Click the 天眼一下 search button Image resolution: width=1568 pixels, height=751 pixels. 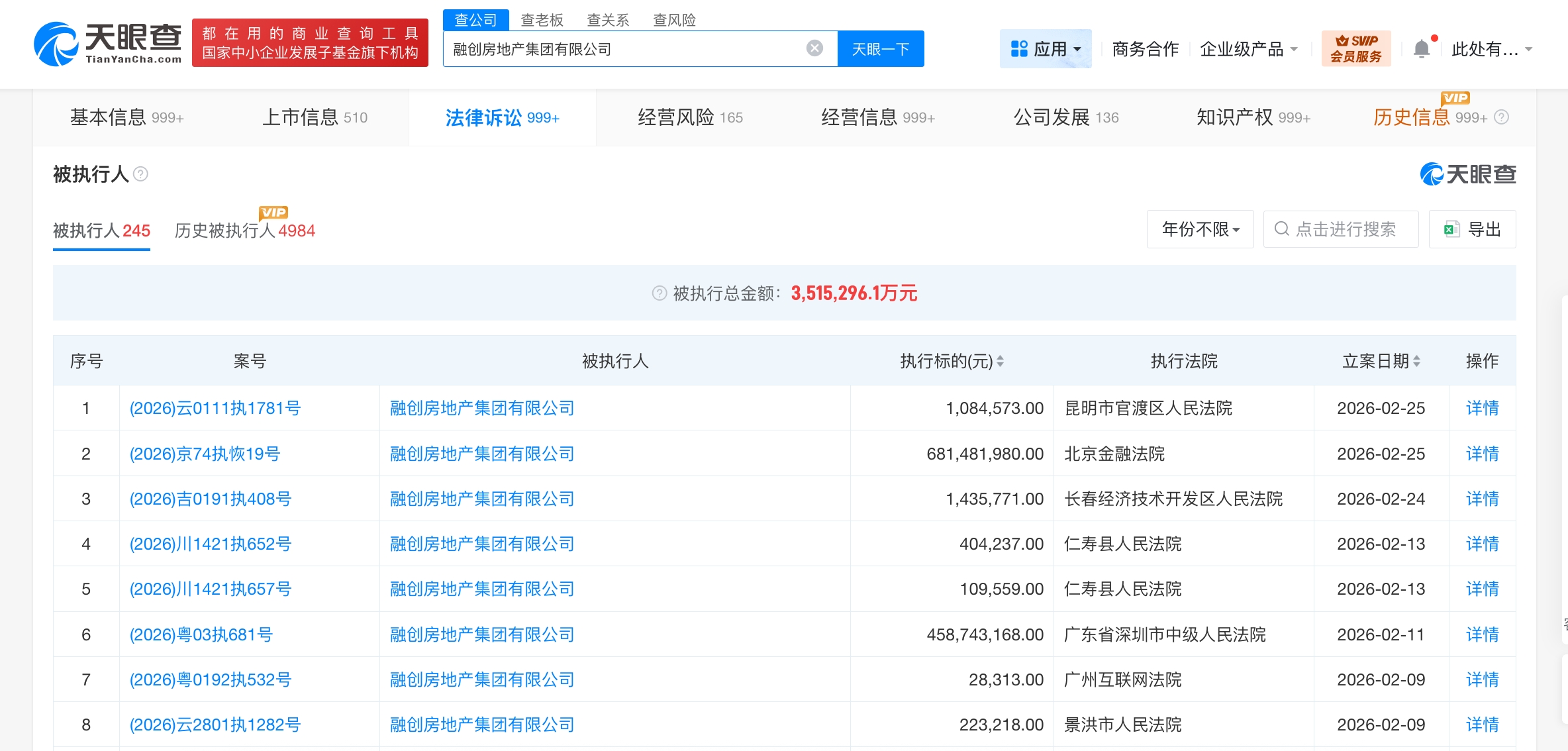pos(881,48)
